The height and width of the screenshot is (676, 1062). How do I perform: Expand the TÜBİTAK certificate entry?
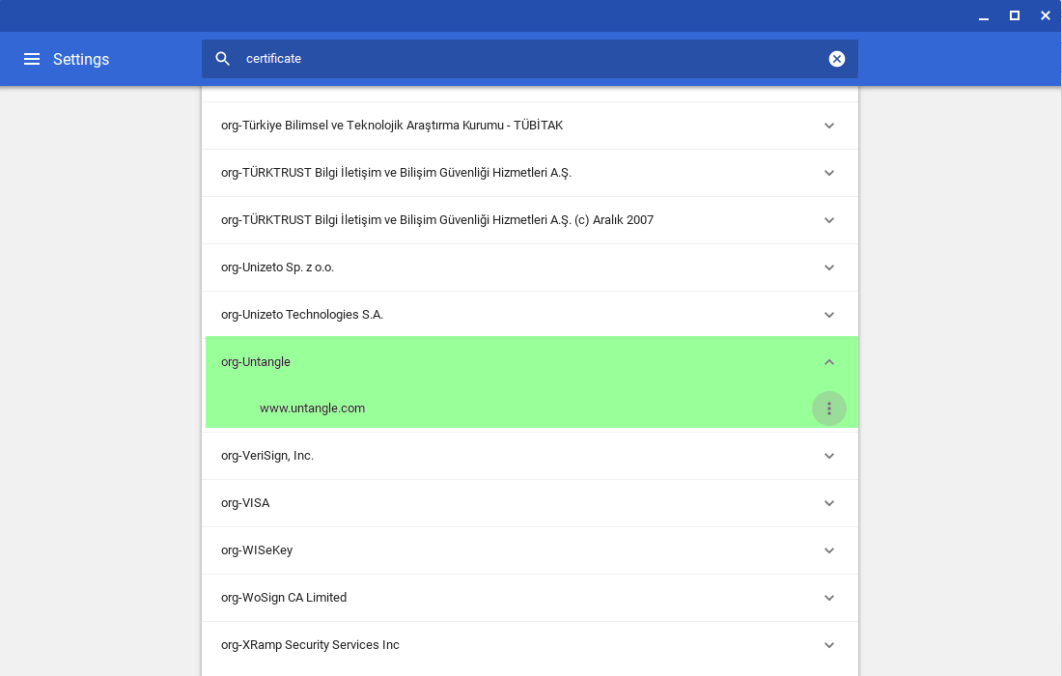[828, 125]
